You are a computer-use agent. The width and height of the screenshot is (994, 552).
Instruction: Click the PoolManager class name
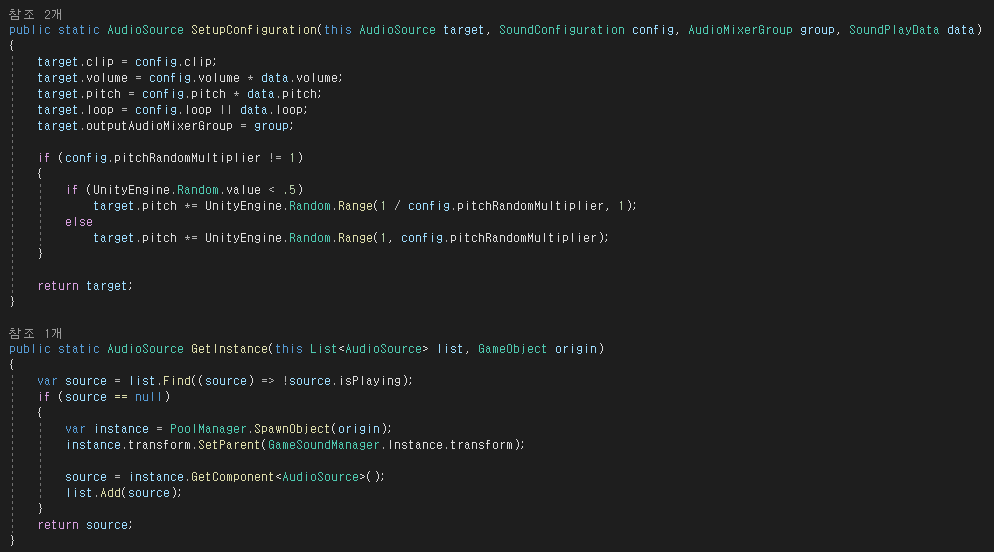[204, 429]
